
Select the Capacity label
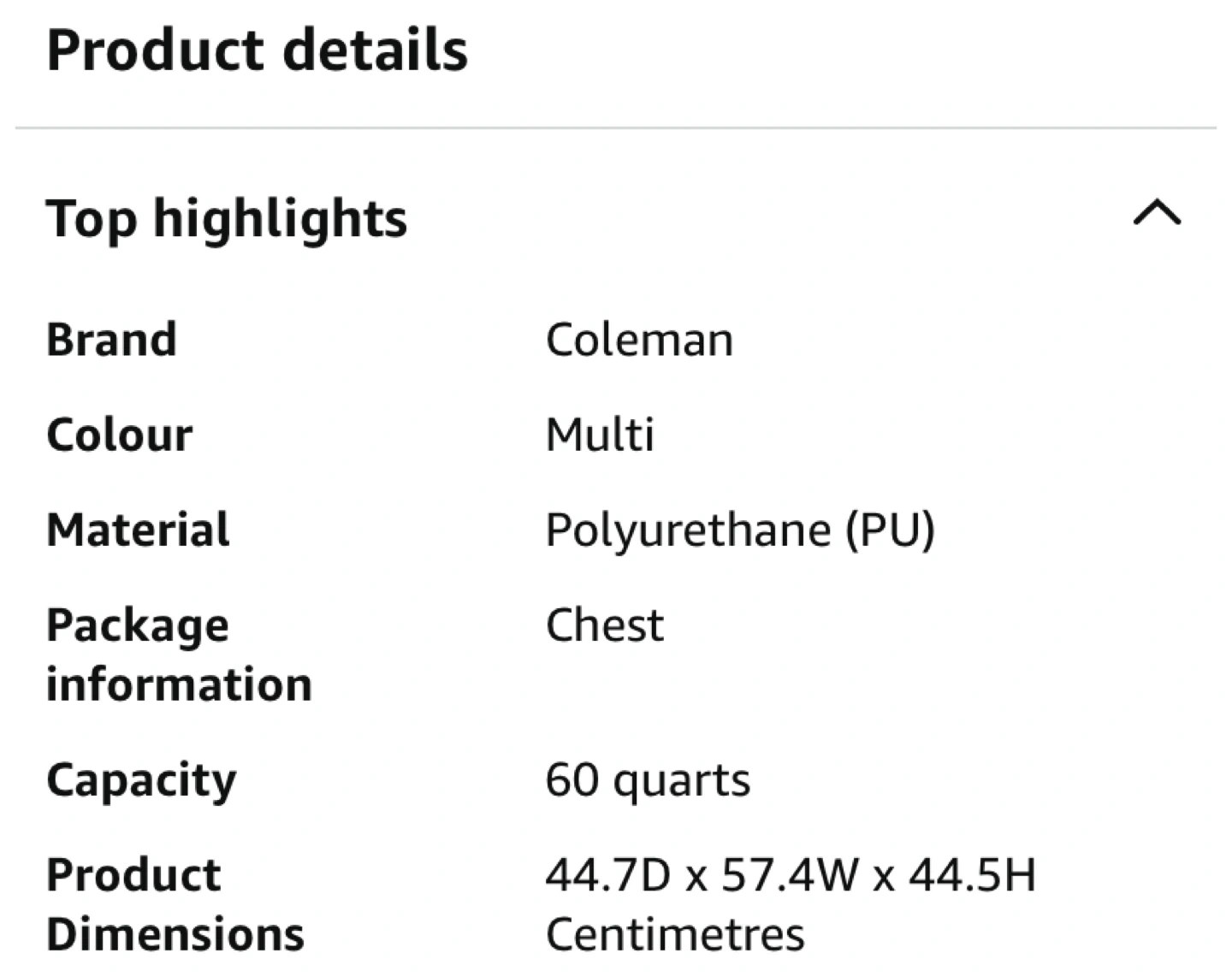[x=141, y=780]
